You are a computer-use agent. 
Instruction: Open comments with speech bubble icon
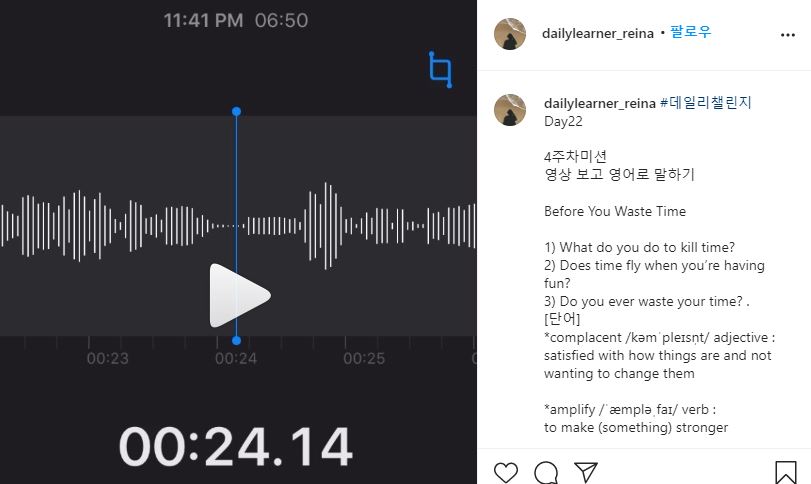(546, 473)
